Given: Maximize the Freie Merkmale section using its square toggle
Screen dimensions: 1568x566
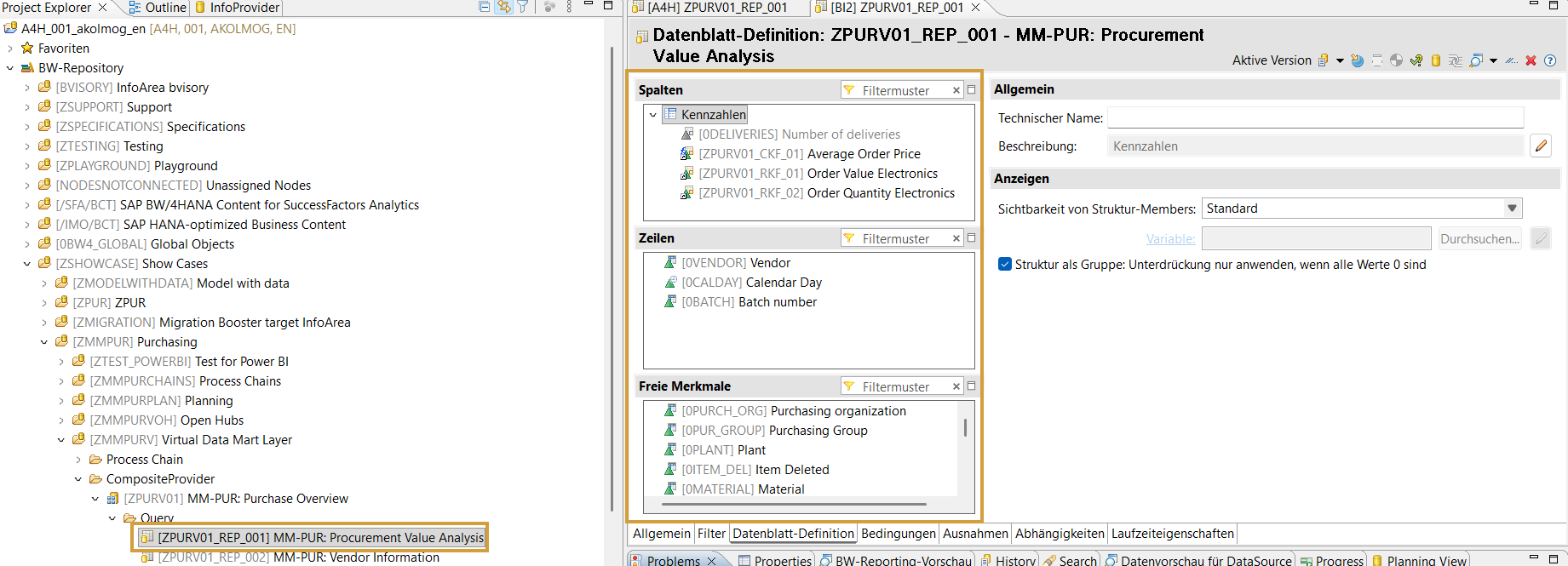Looking at the screenshot, I should [x=971, y=386].
